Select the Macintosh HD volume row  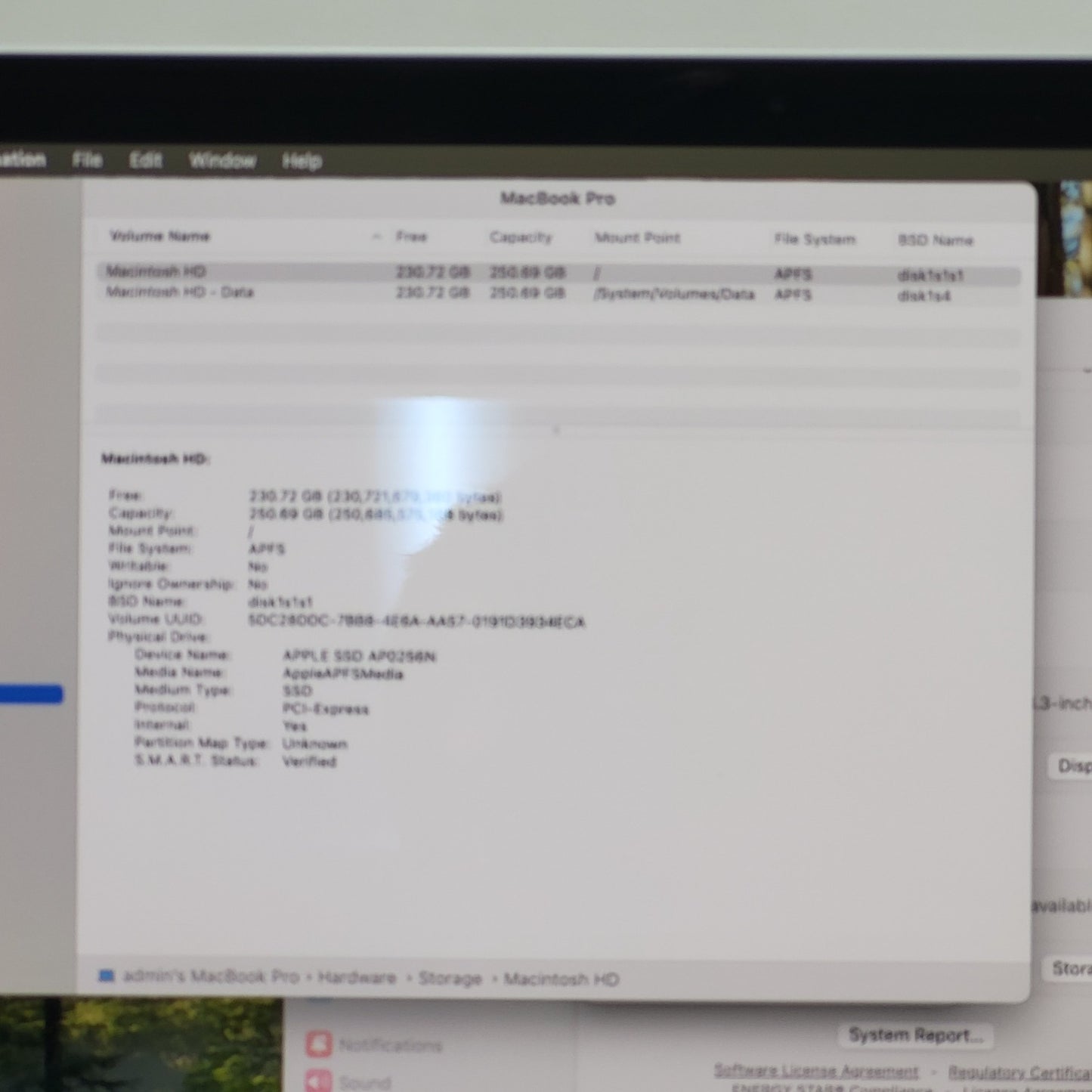[x=558, y=273]
